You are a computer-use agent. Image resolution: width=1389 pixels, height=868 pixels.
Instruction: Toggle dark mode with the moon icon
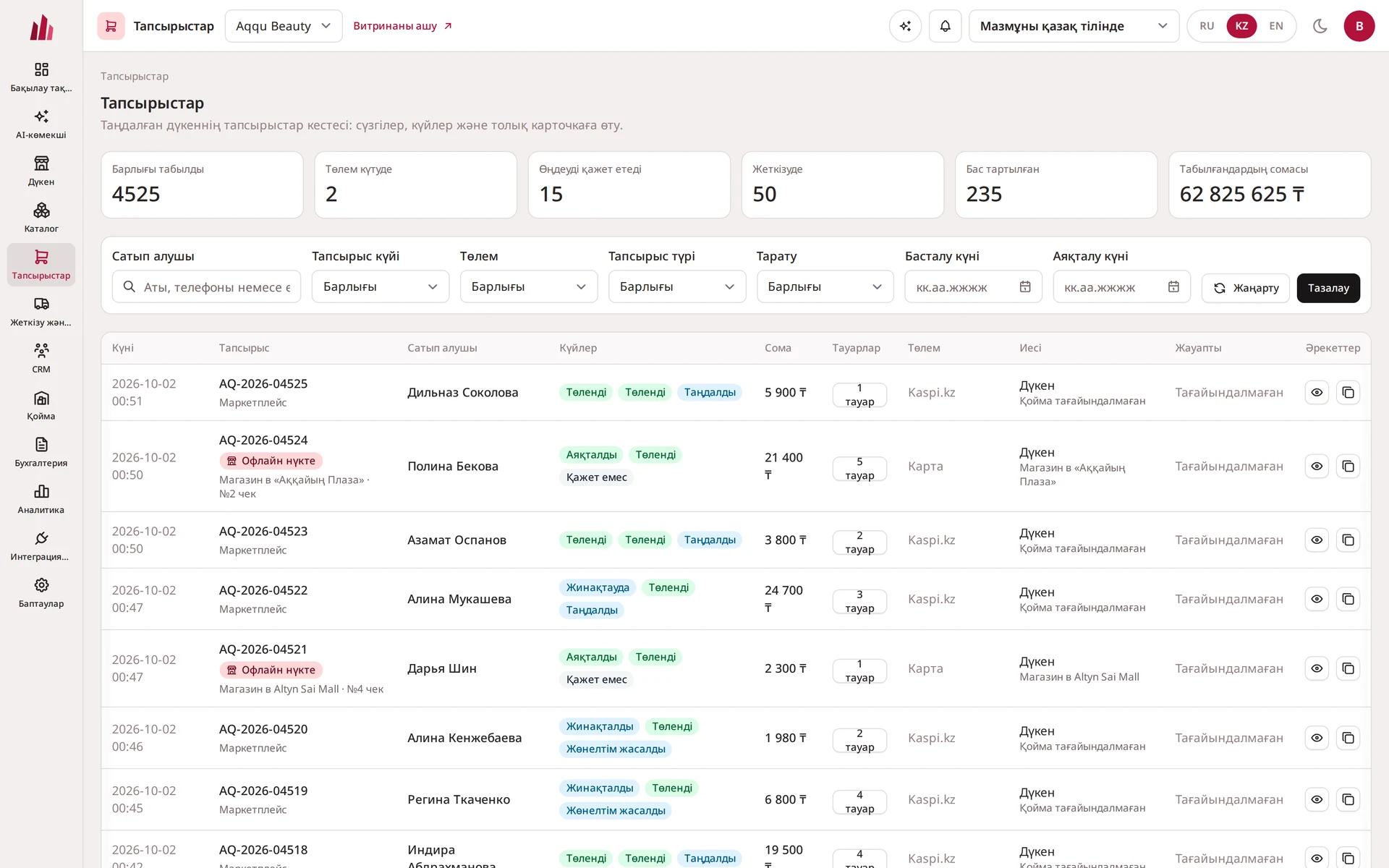click(1320, 26)
